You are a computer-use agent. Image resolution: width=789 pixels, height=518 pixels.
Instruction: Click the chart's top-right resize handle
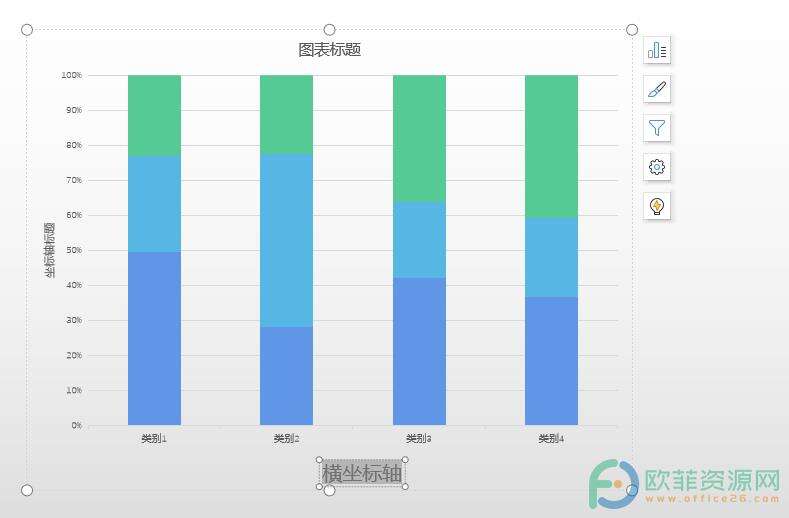632,30
